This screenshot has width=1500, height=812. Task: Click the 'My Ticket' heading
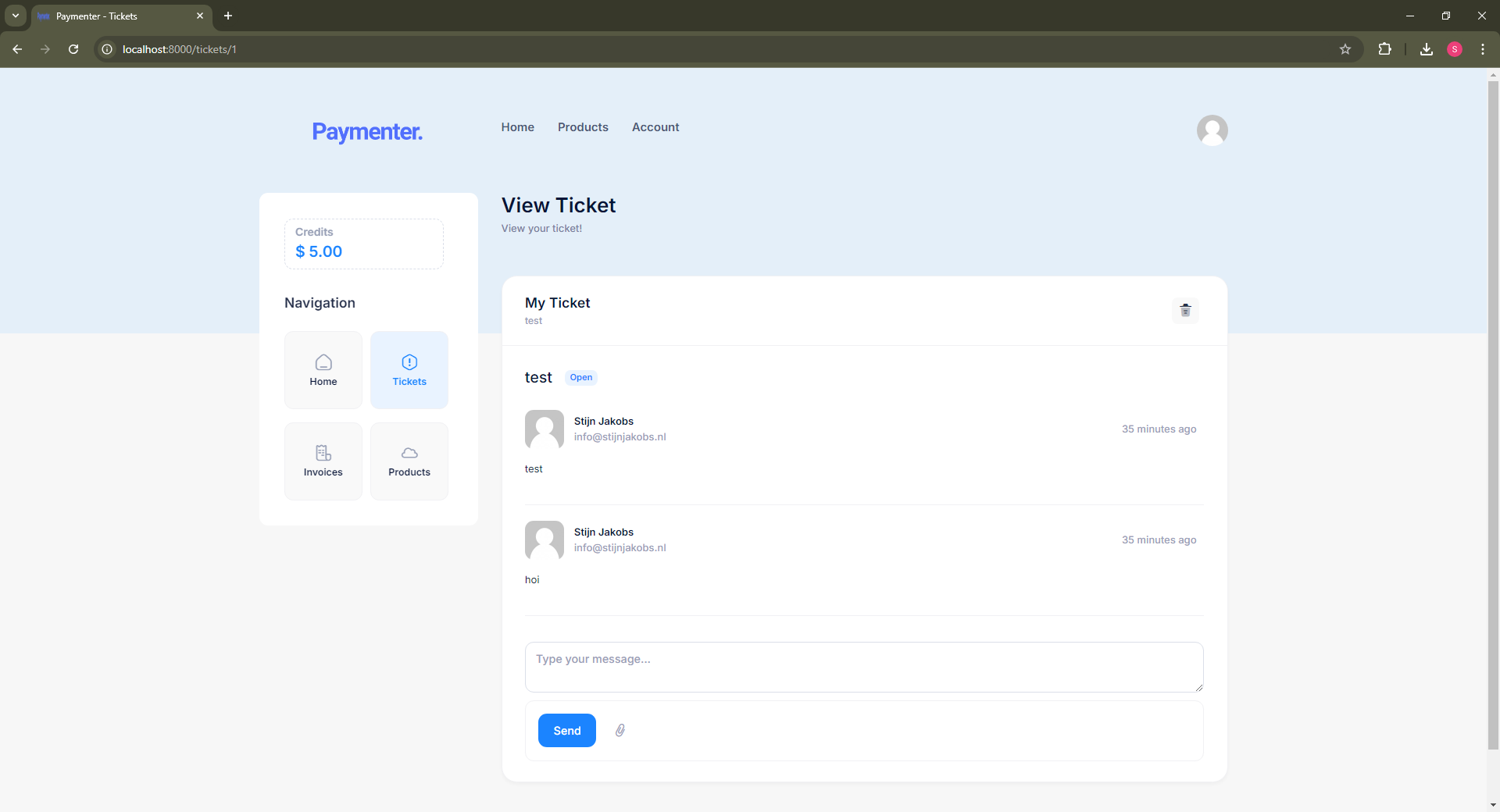558,303
